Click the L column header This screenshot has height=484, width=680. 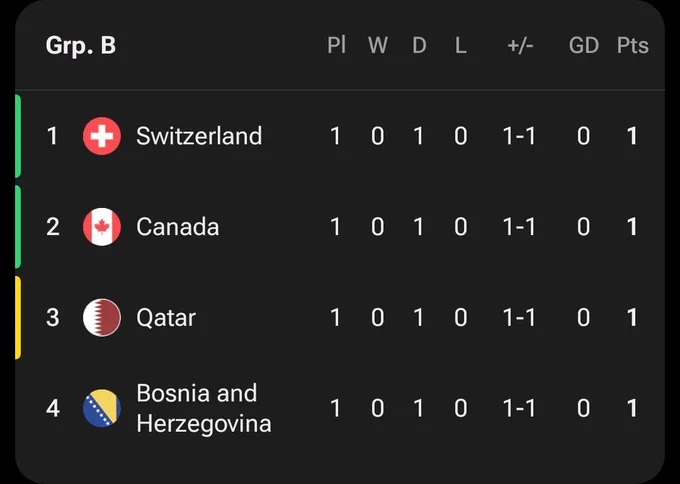pos(461,45)
